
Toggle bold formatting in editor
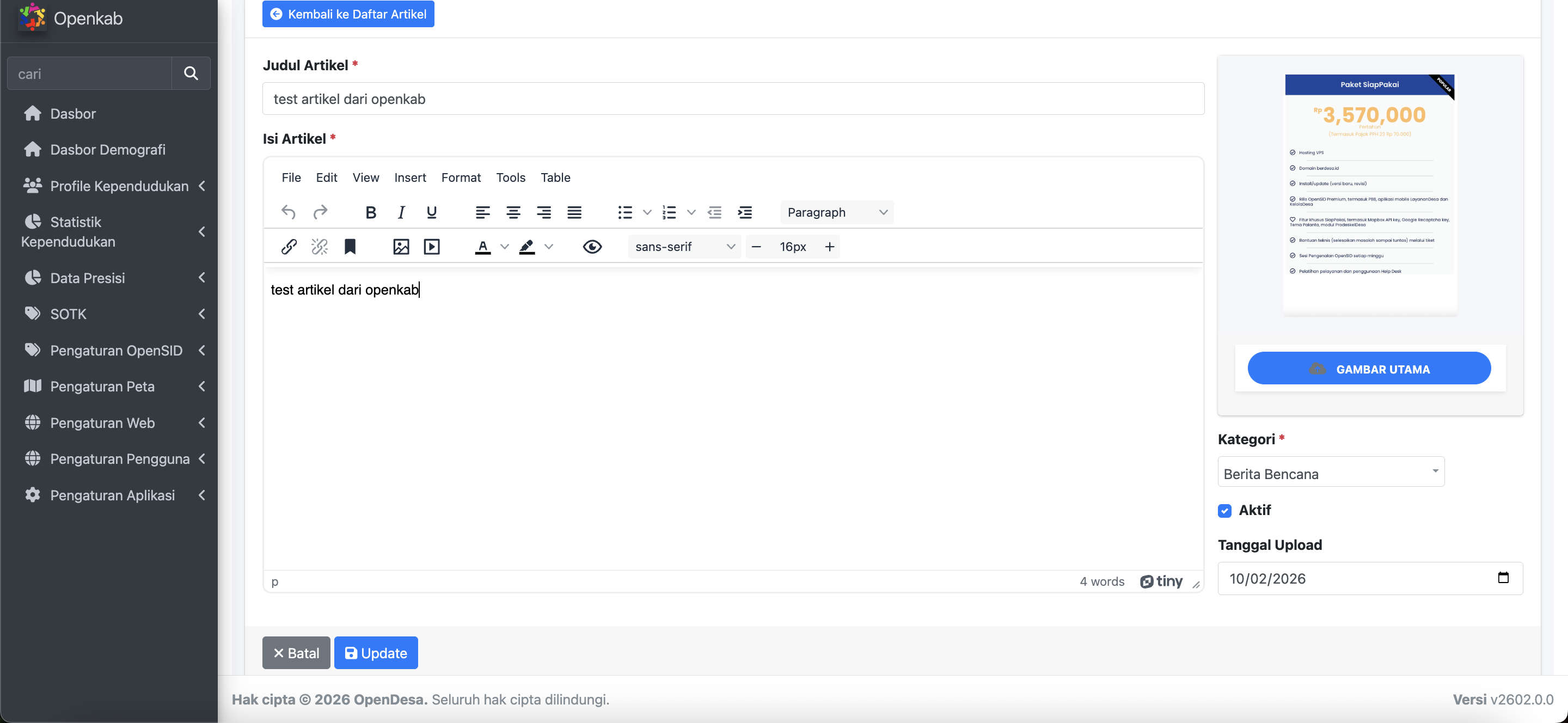pyautogui.click(x=370, y=212)
